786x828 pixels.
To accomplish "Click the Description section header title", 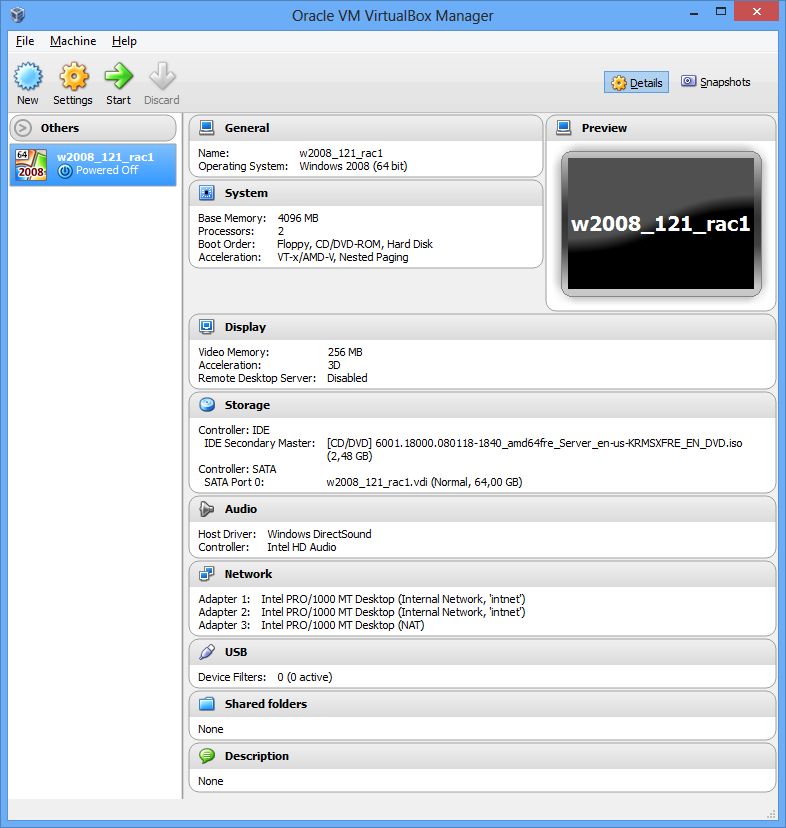I will [x=257, y=756].
